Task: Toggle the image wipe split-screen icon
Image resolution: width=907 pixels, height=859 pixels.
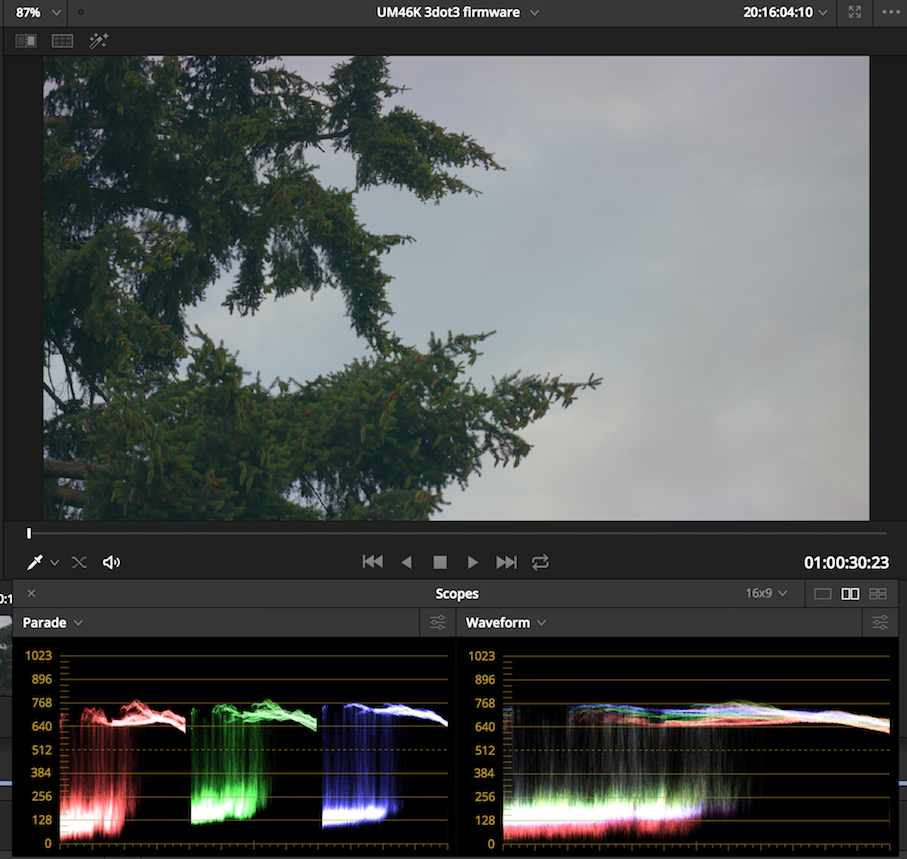Action: [25, 41]
